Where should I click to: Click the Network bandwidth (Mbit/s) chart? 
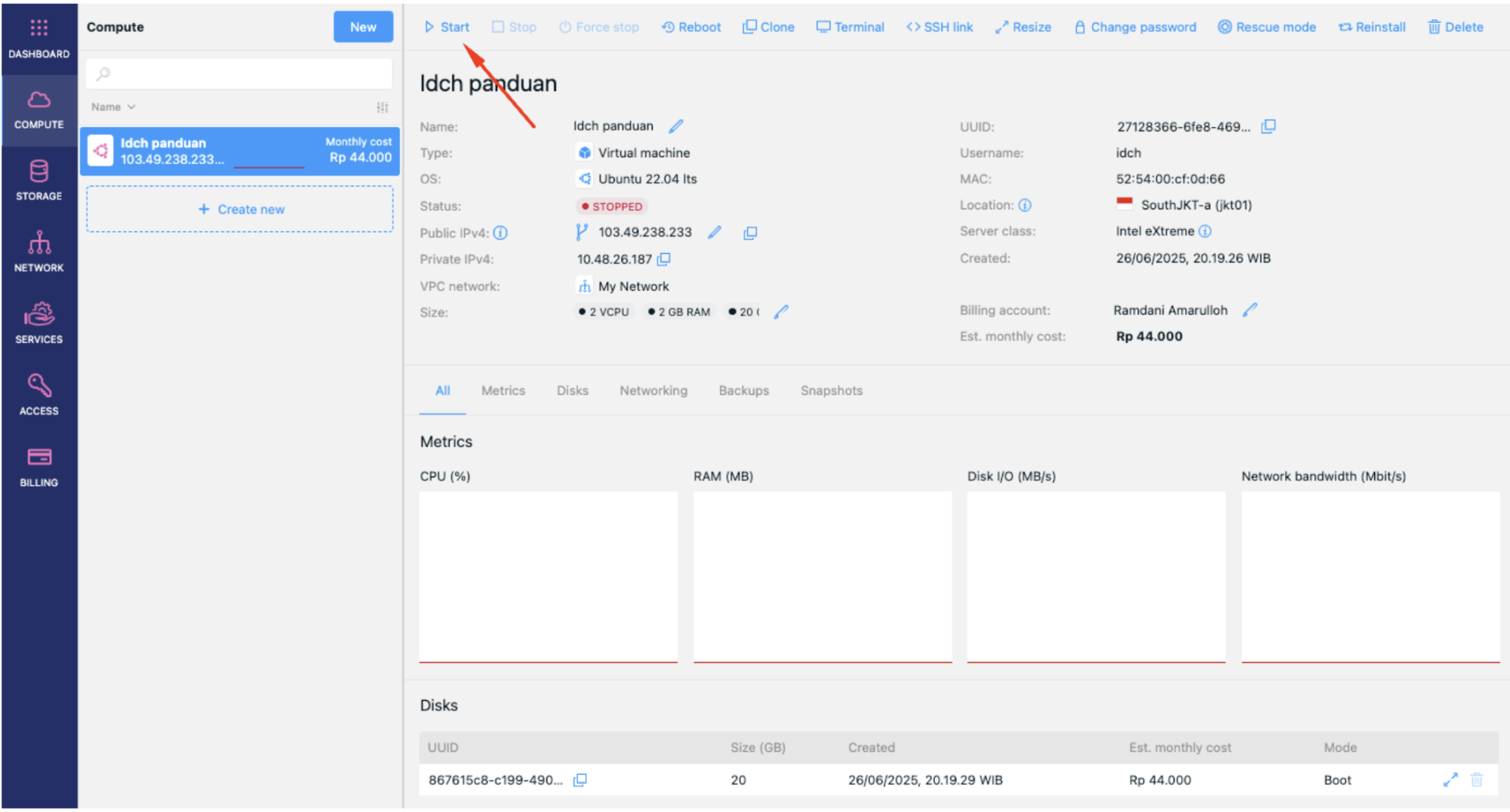click(1370, 576)
